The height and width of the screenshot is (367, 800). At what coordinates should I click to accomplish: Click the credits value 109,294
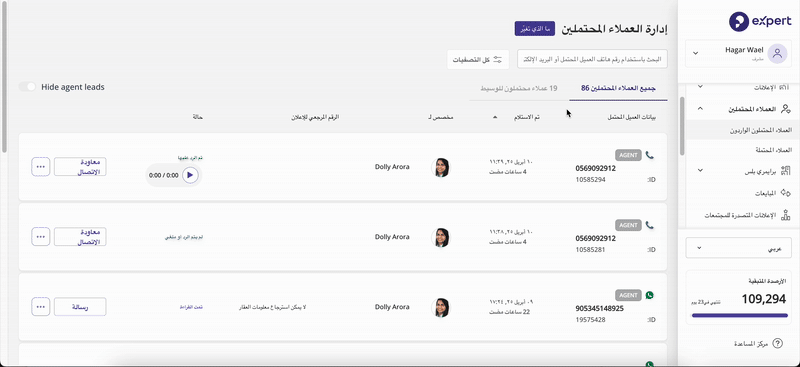click(x=763, y=300)
